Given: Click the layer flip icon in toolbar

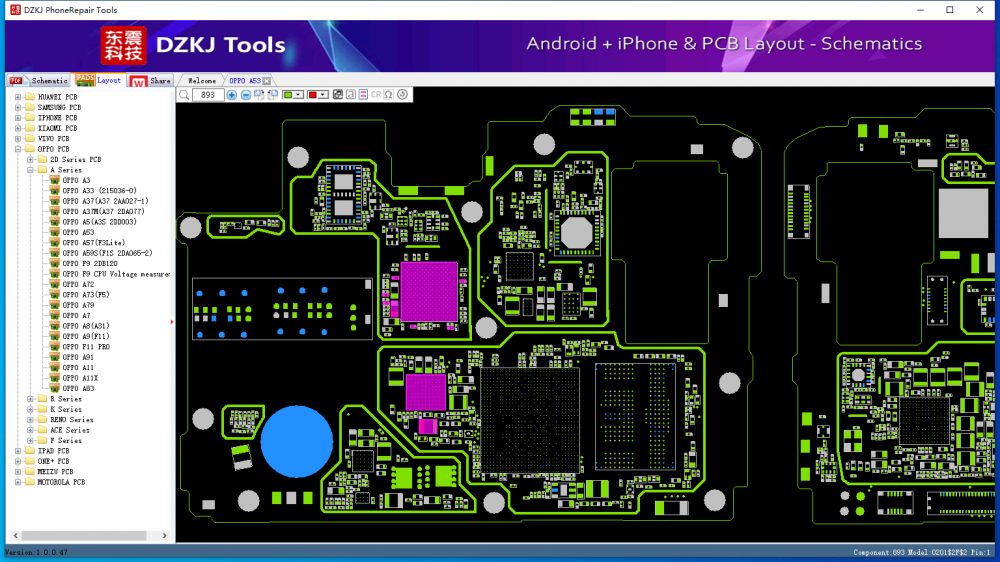Looking at the screenshot, I should 337,95.
